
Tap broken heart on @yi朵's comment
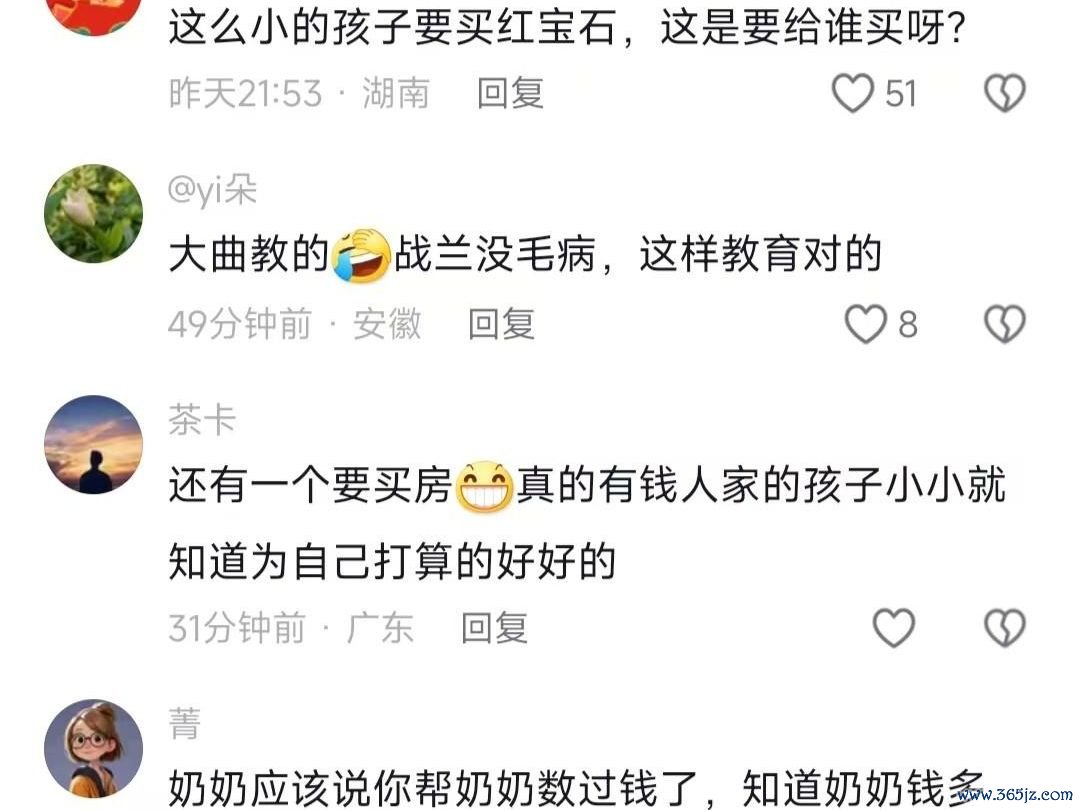(1005, 324)
